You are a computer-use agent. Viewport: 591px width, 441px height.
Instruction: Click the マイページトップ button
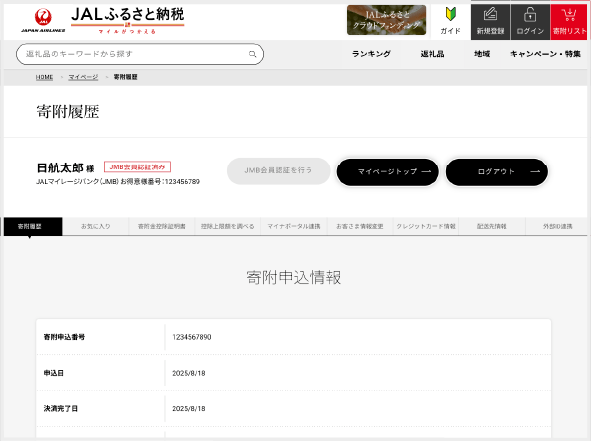click(387, 172)
